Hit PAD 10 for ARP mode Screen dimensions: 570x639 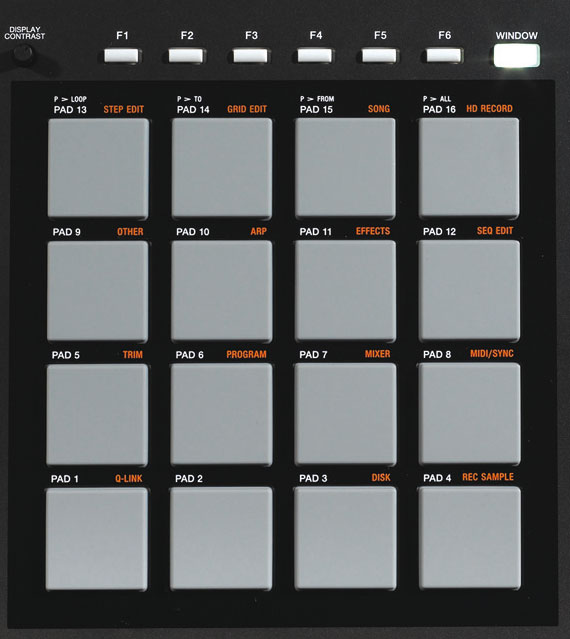coord(222,291)
